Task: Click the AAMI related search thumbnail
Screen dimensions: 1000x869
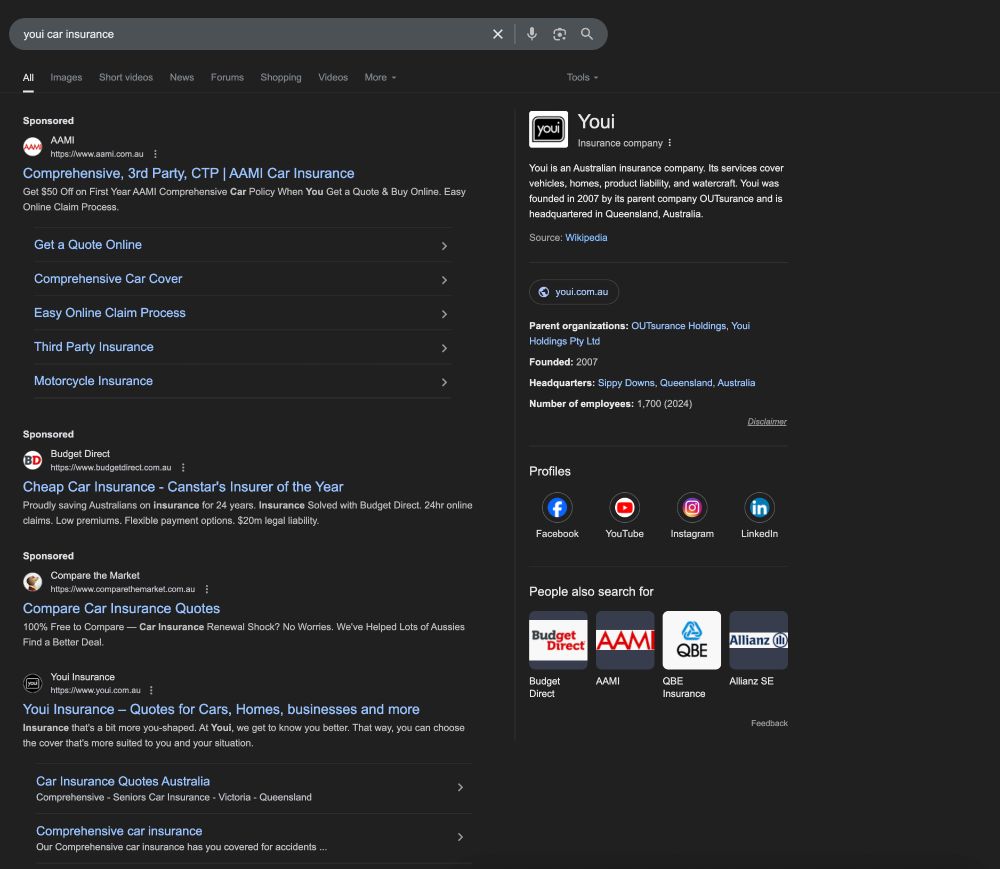Action: [x=625, y=640]
